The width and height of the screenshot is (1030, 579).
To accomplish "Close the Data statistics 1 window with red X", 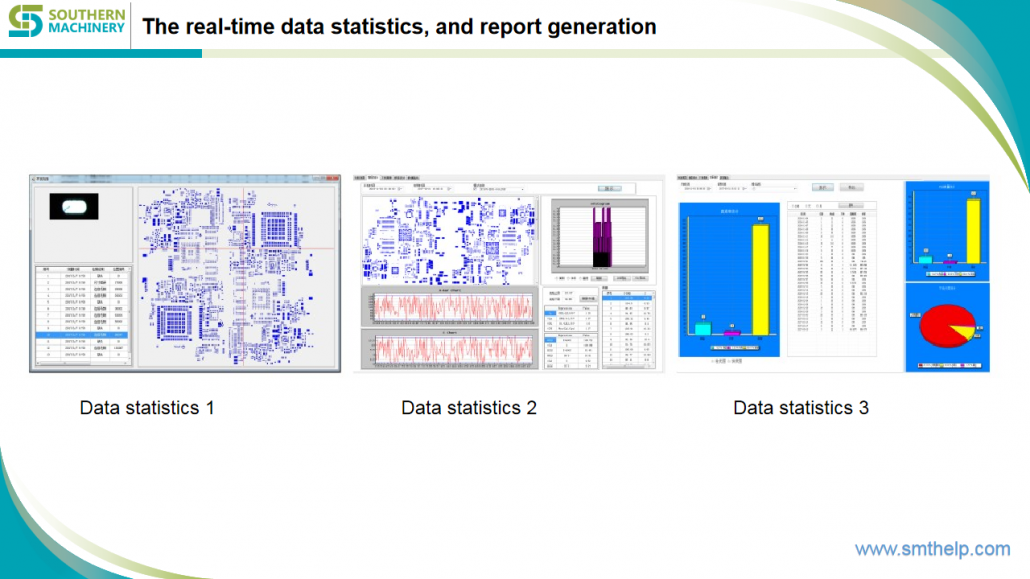I will pyautogui.click(x=333, y=178).
